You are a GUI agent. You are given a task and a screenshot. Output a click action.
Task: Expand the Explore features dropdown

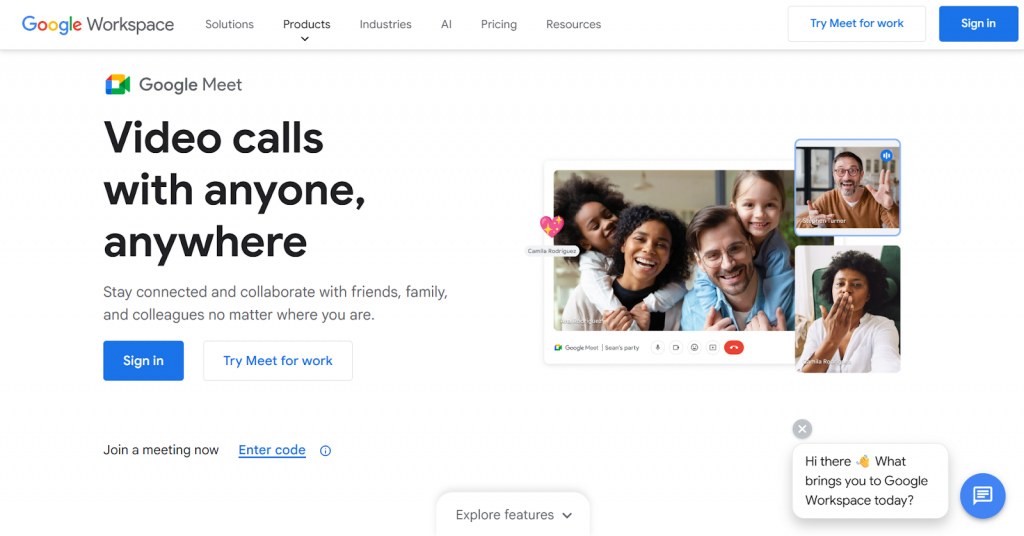(x=513, y=514)
